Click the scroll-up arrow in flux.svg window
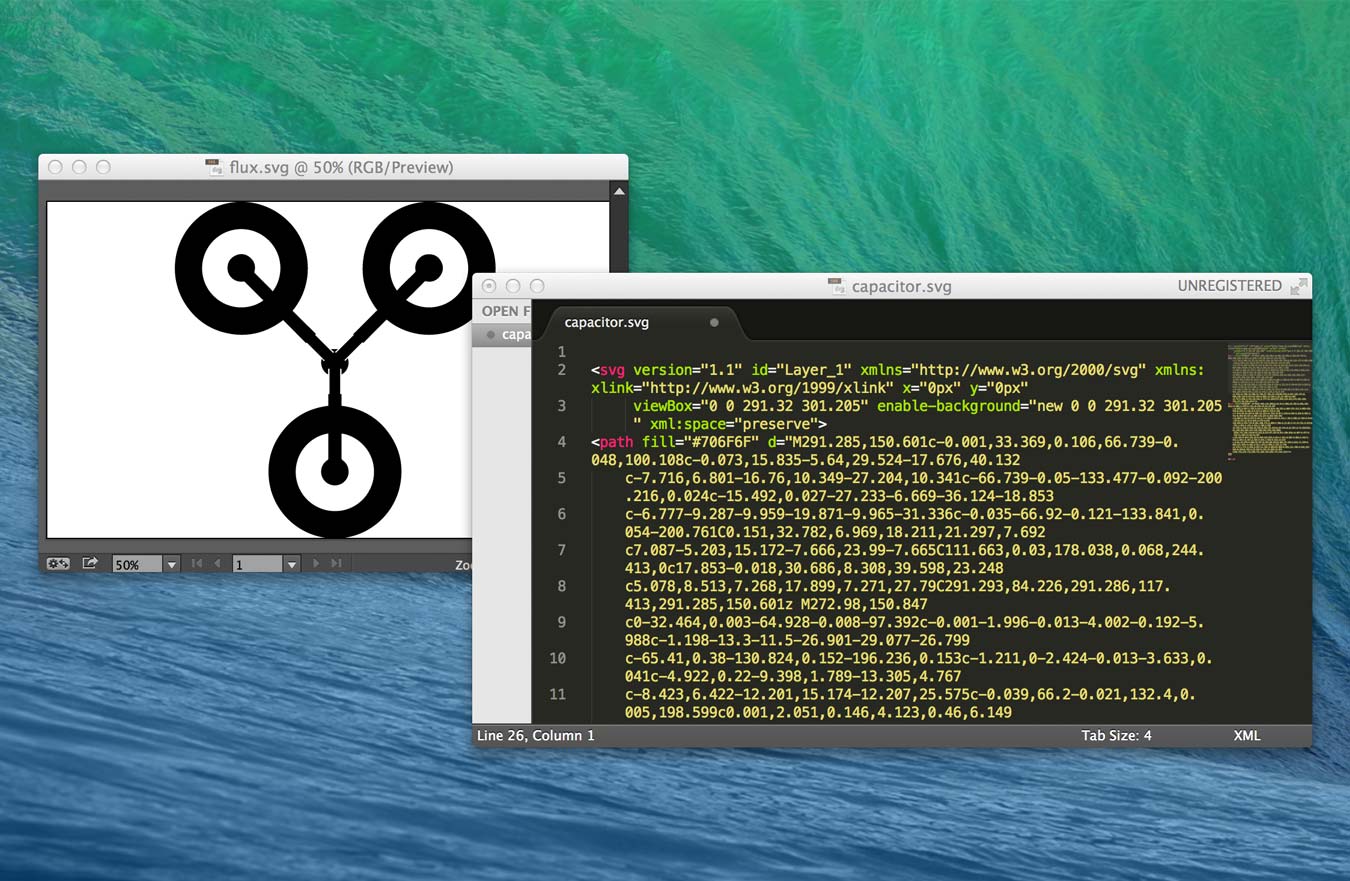1350x881 pixels. (x=619, y=191)
